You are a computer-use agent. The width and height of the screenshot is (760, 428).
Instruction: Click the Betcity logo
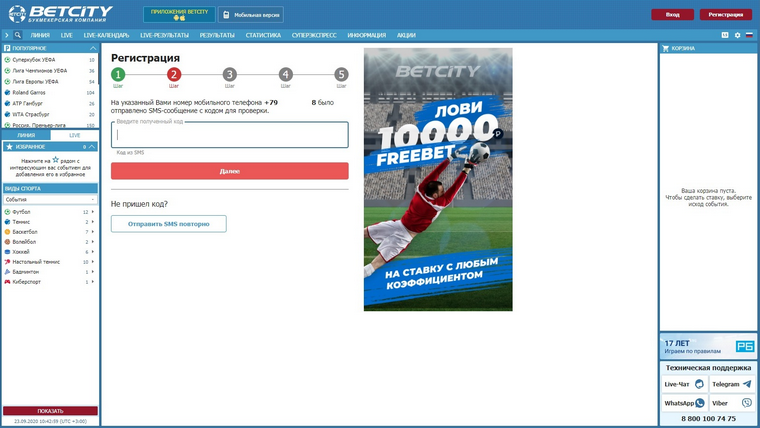(60, 14)
